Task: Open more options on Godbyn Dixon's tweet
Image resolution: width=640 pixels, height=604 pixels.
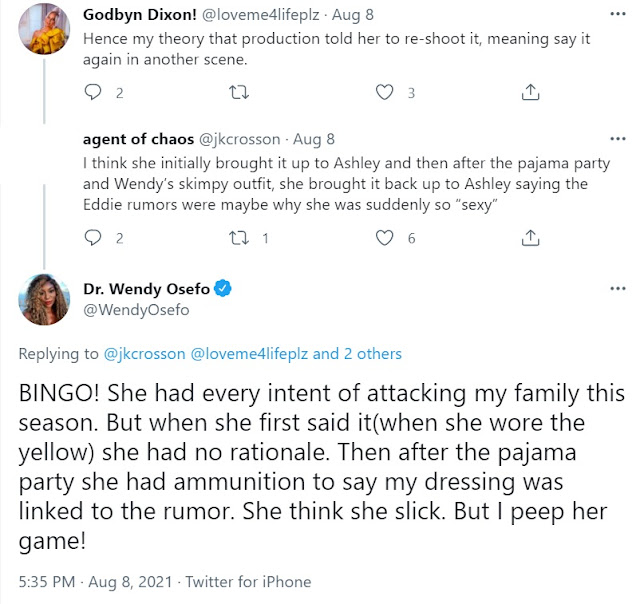Action: pyautogui.click(x=616, y=12)
